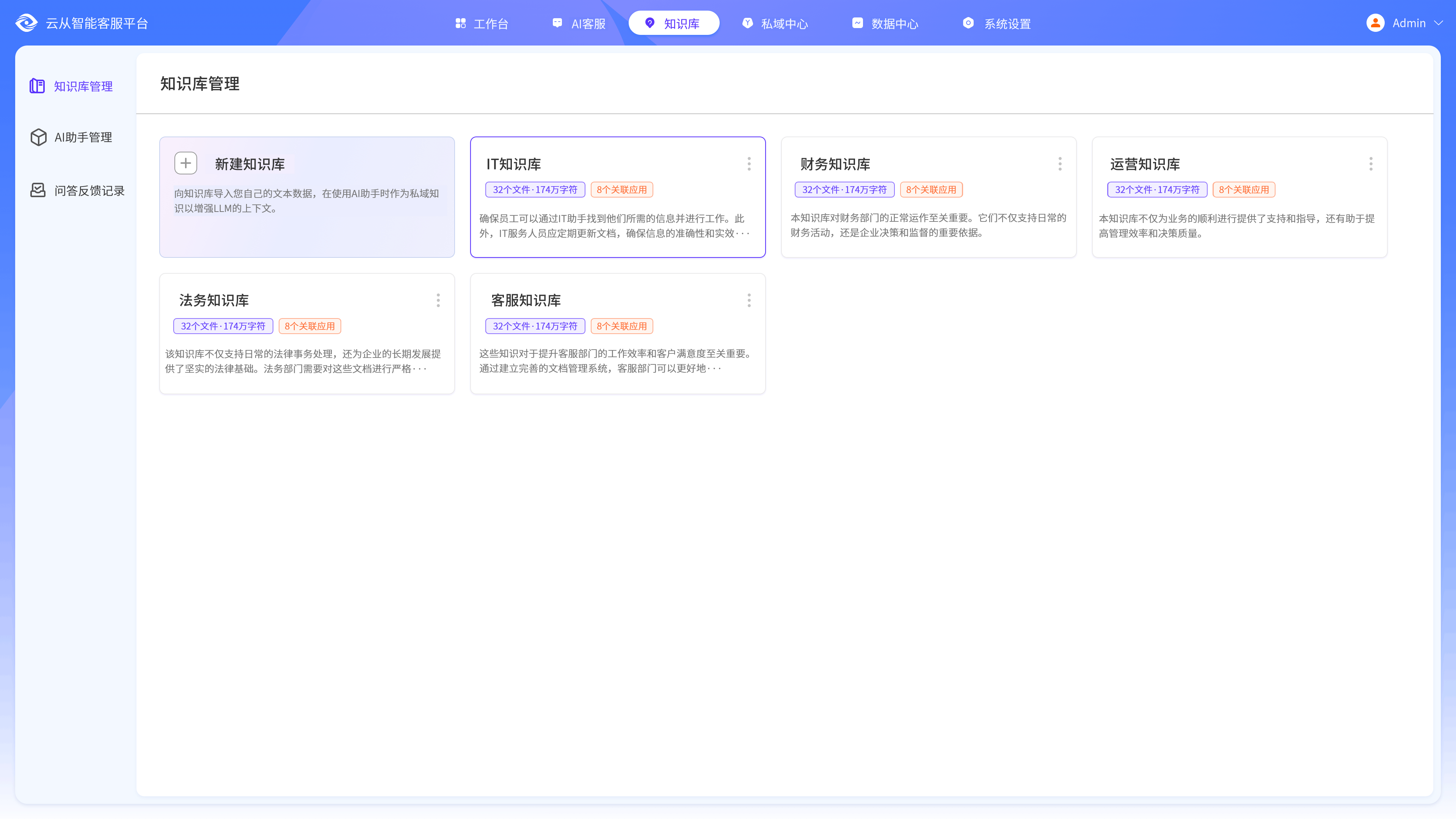Click the 问答反馈记录 inbox icon
Viewport: 1456px width, 819px height.
coord(38,190)
